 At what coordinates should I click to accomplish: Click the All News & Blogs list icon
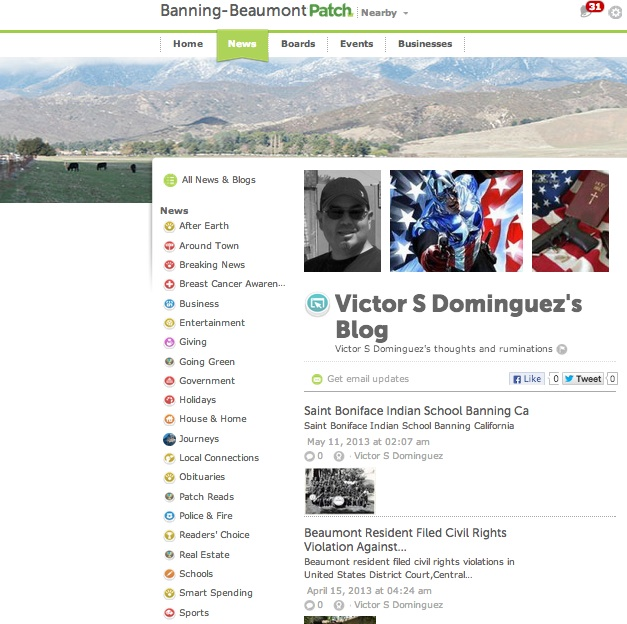point(170,180)
